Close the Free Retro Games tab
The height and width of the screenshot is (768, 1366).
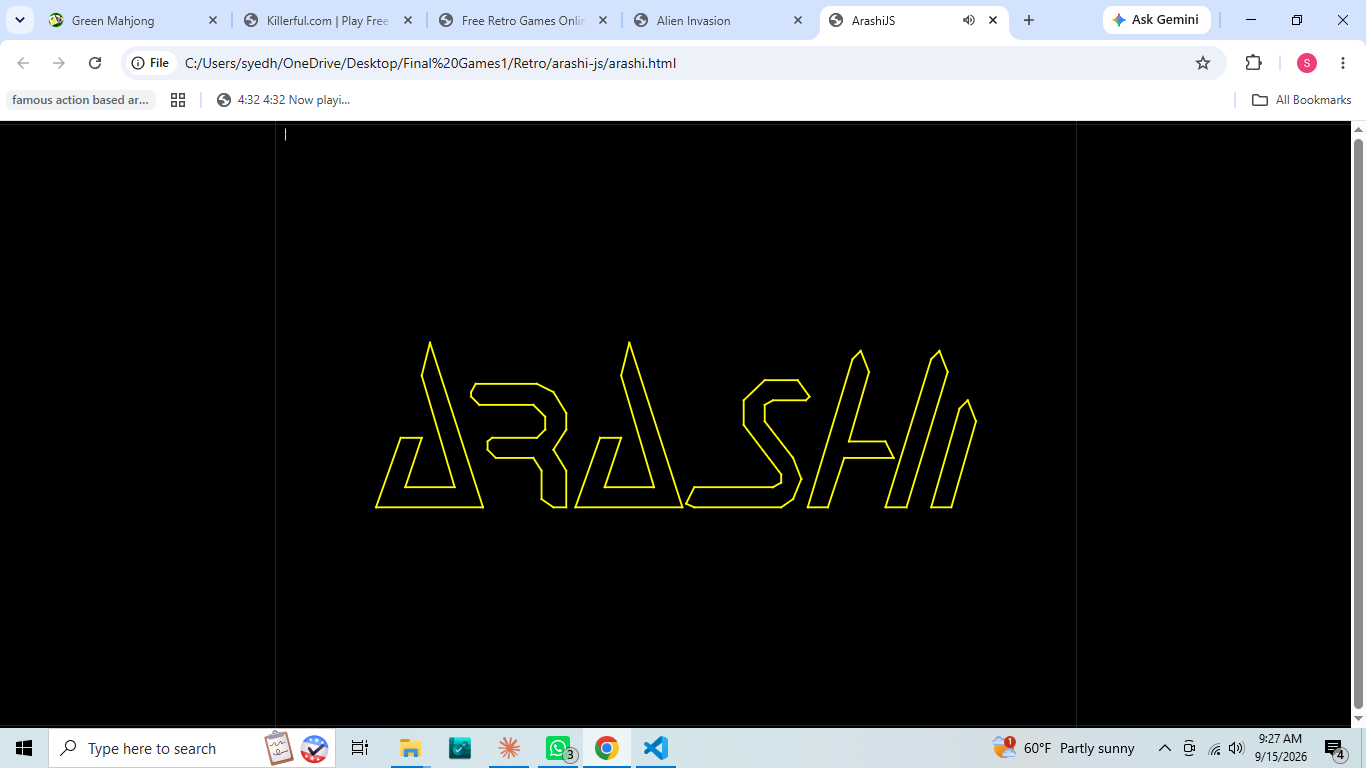point(602,20)
